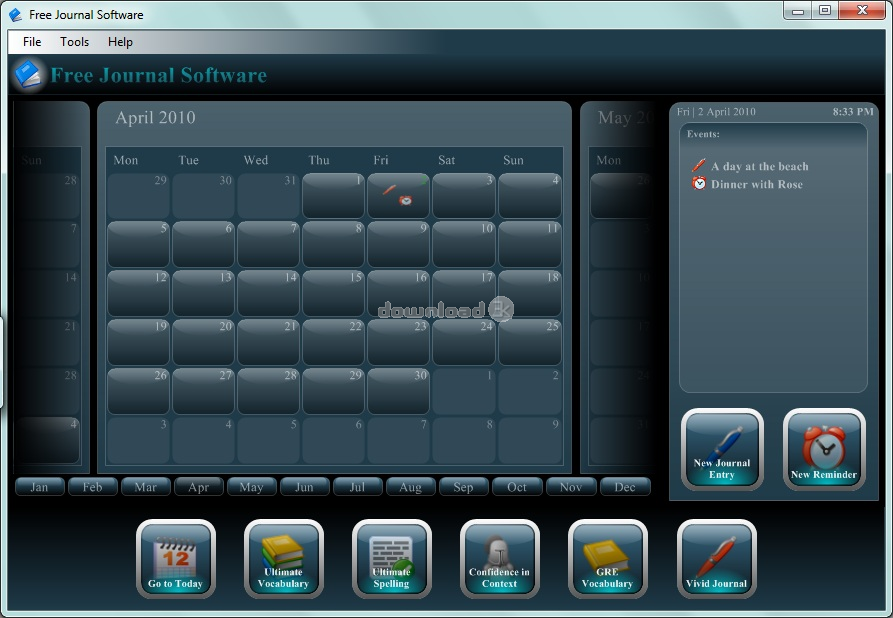
Task: Launch the Ultimate Spelling icon
Action: coord(392,559)
